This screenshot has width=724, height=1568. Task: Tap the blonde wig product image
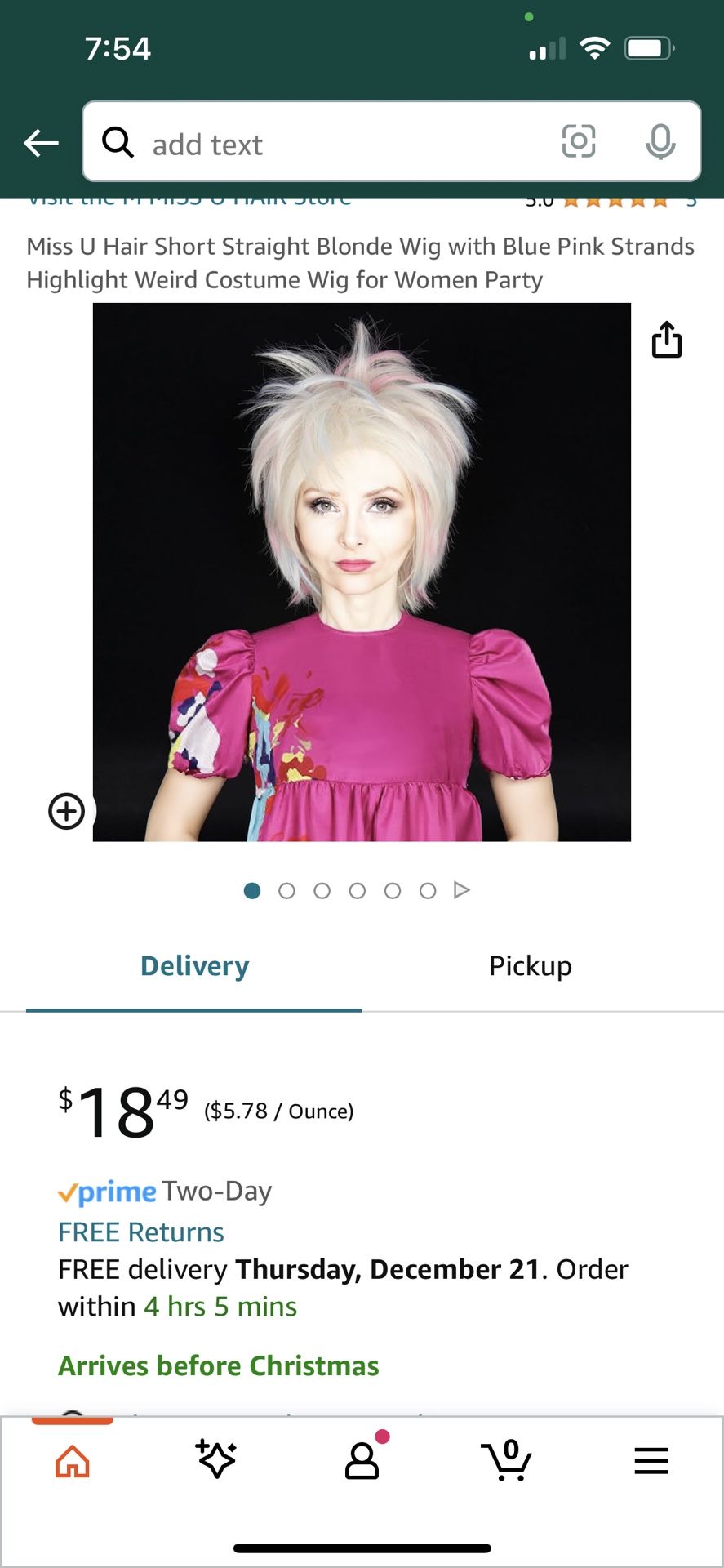[x=362, y=572]
